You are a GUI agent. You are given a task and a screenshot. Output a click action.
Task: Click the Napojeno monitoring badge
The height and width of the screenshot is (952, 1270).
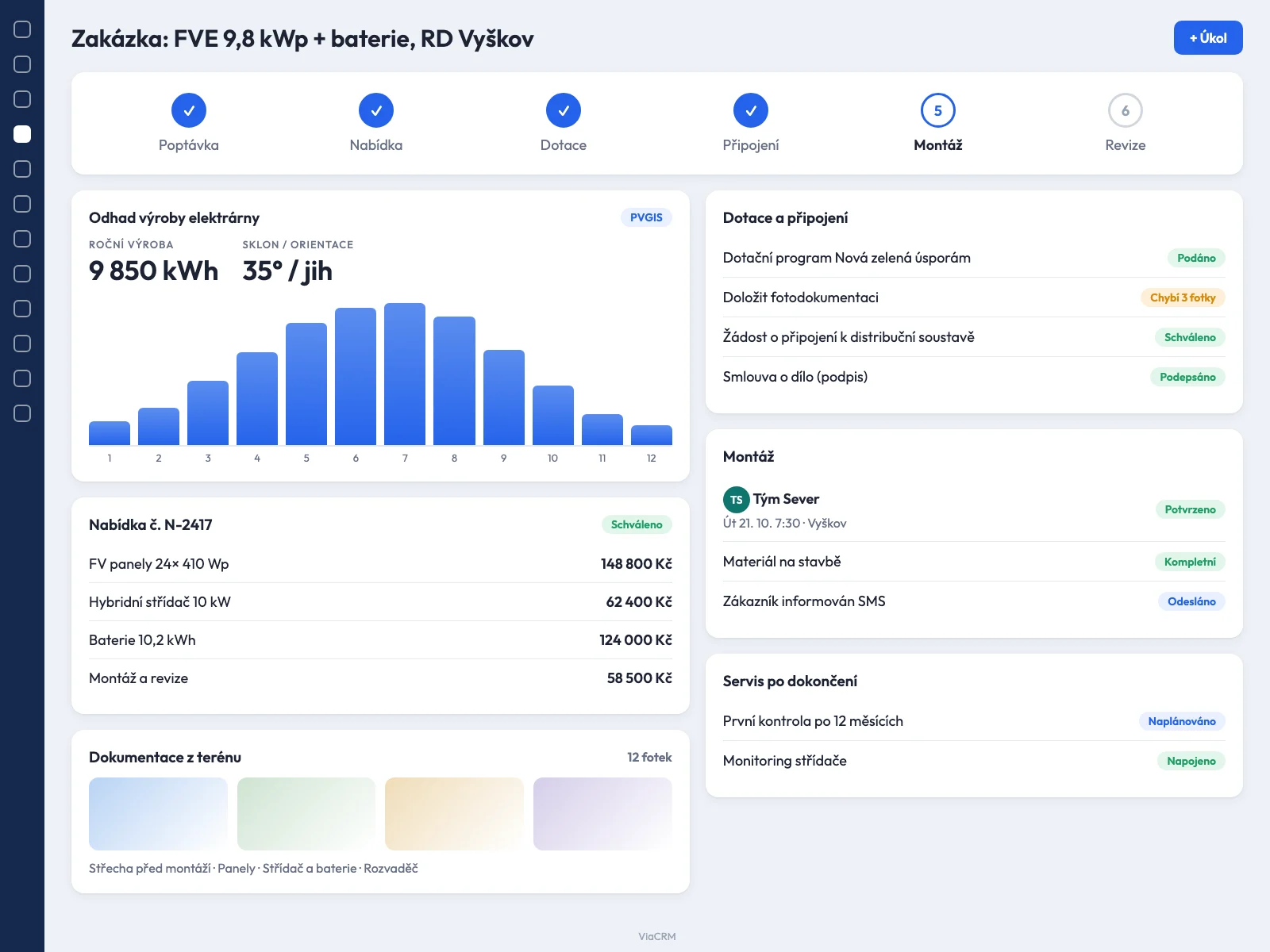1191,761
